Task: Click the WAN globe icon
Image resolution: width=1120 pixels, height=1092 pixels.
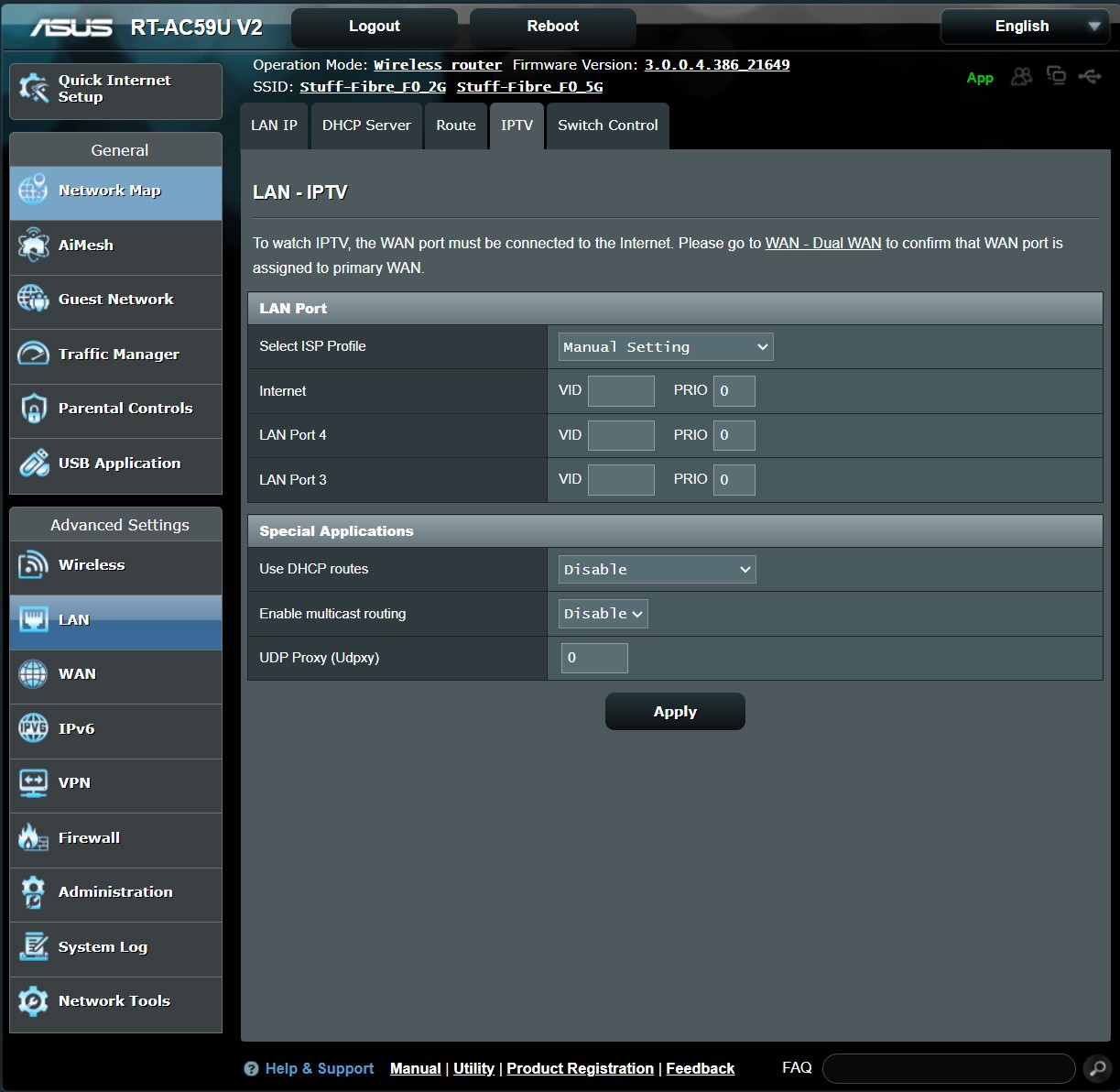Action: point(33,674)
